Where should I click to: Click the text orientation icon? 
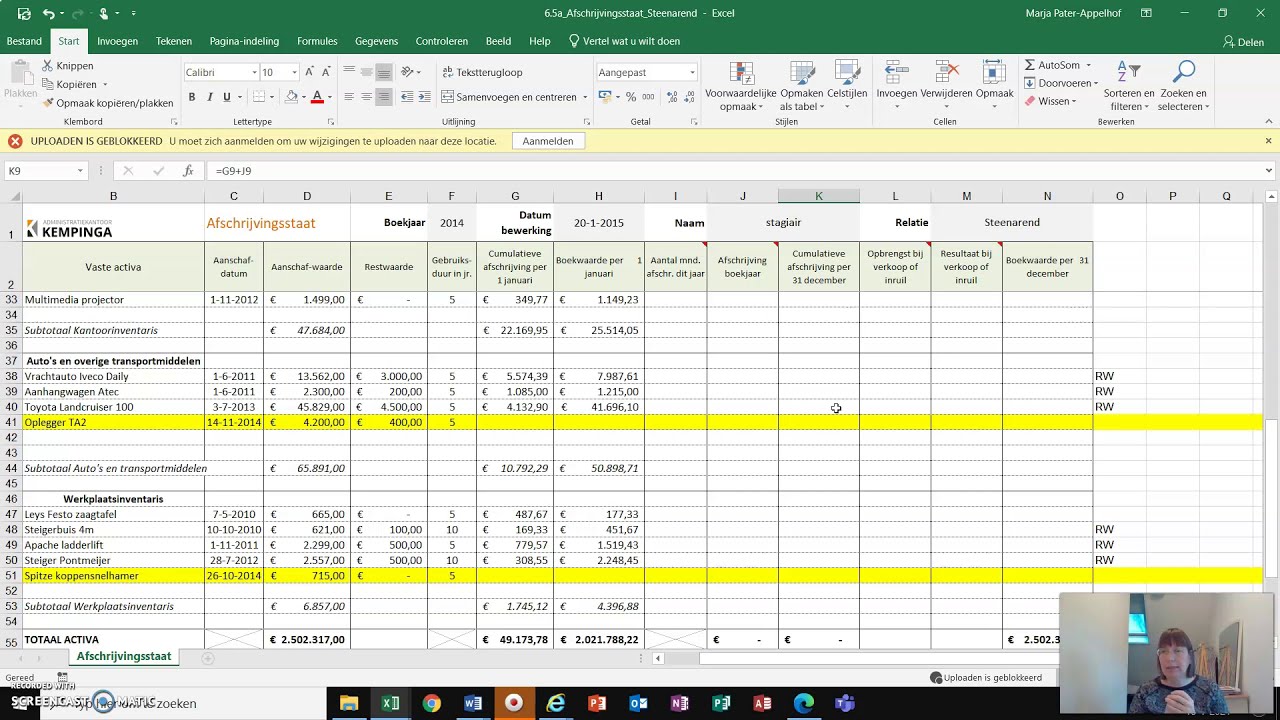click(x=407, y=72)
